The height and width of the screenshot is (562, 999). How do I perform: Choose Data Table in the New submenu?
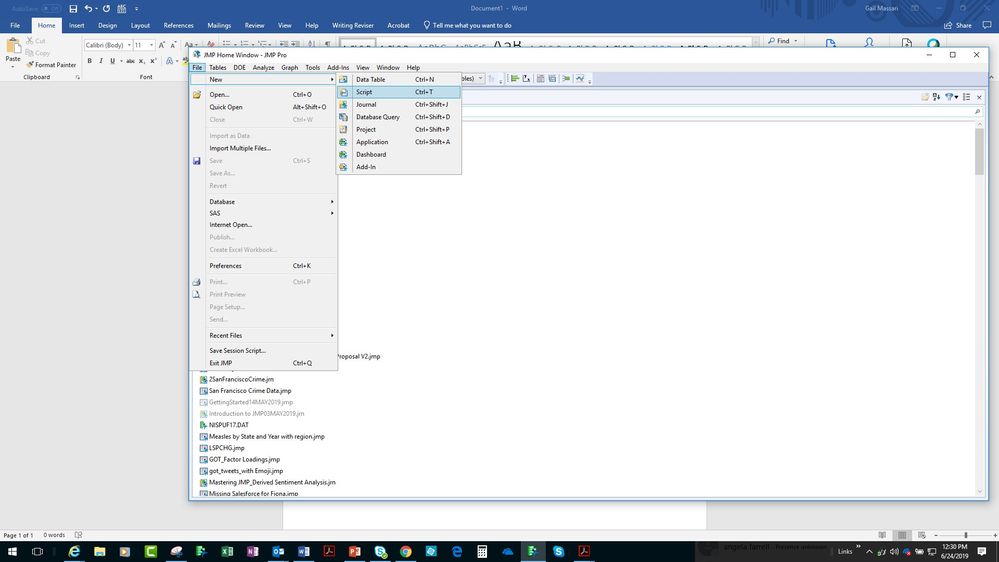click(x=398, y=80)
